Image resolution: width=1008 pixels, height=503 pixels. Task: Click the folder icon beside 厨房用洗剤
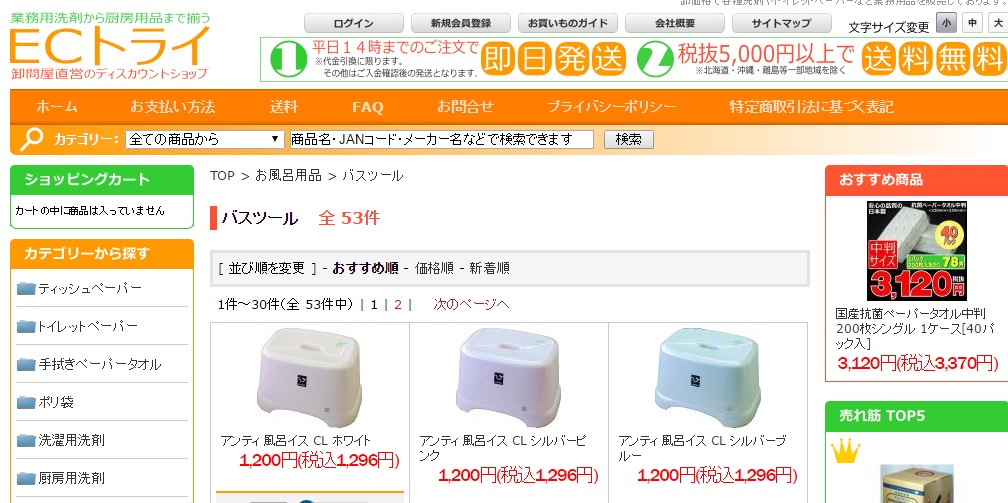pyautogui.click(x=26, y=479)
